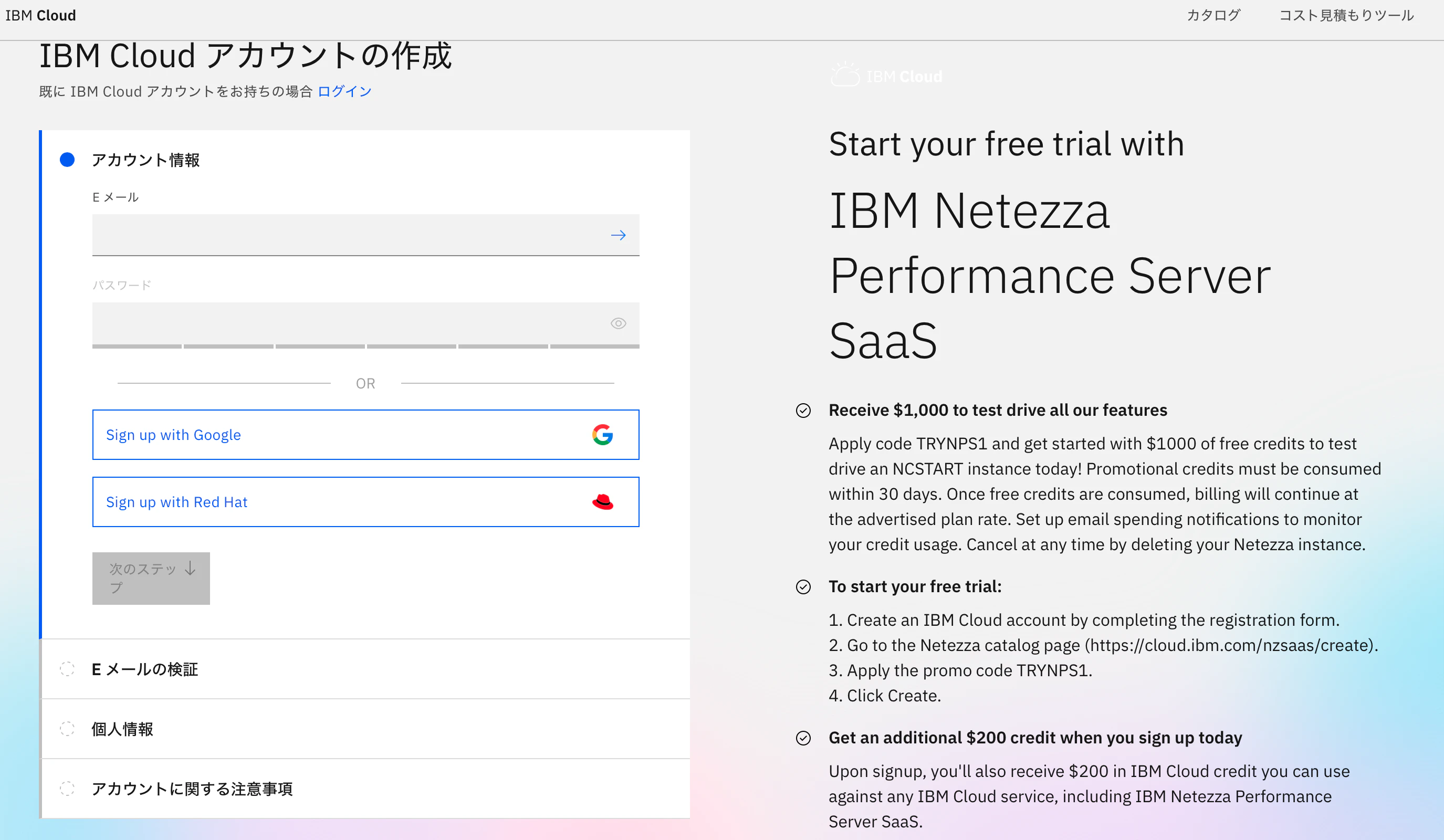Click the Eメールの検証 step circle
The image size is (1444, 840).
[x=67, y=669]
